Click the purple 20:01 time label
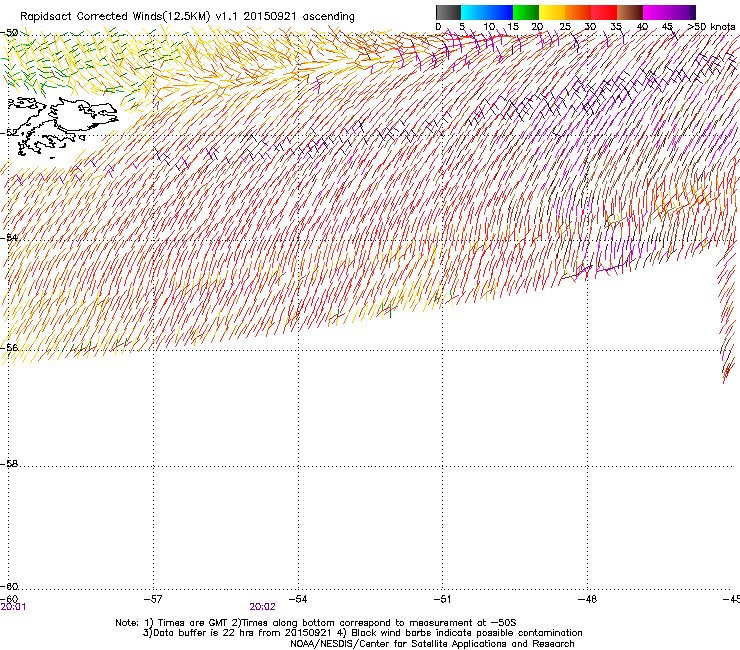740x650 pixels. (x=13, y=607)
